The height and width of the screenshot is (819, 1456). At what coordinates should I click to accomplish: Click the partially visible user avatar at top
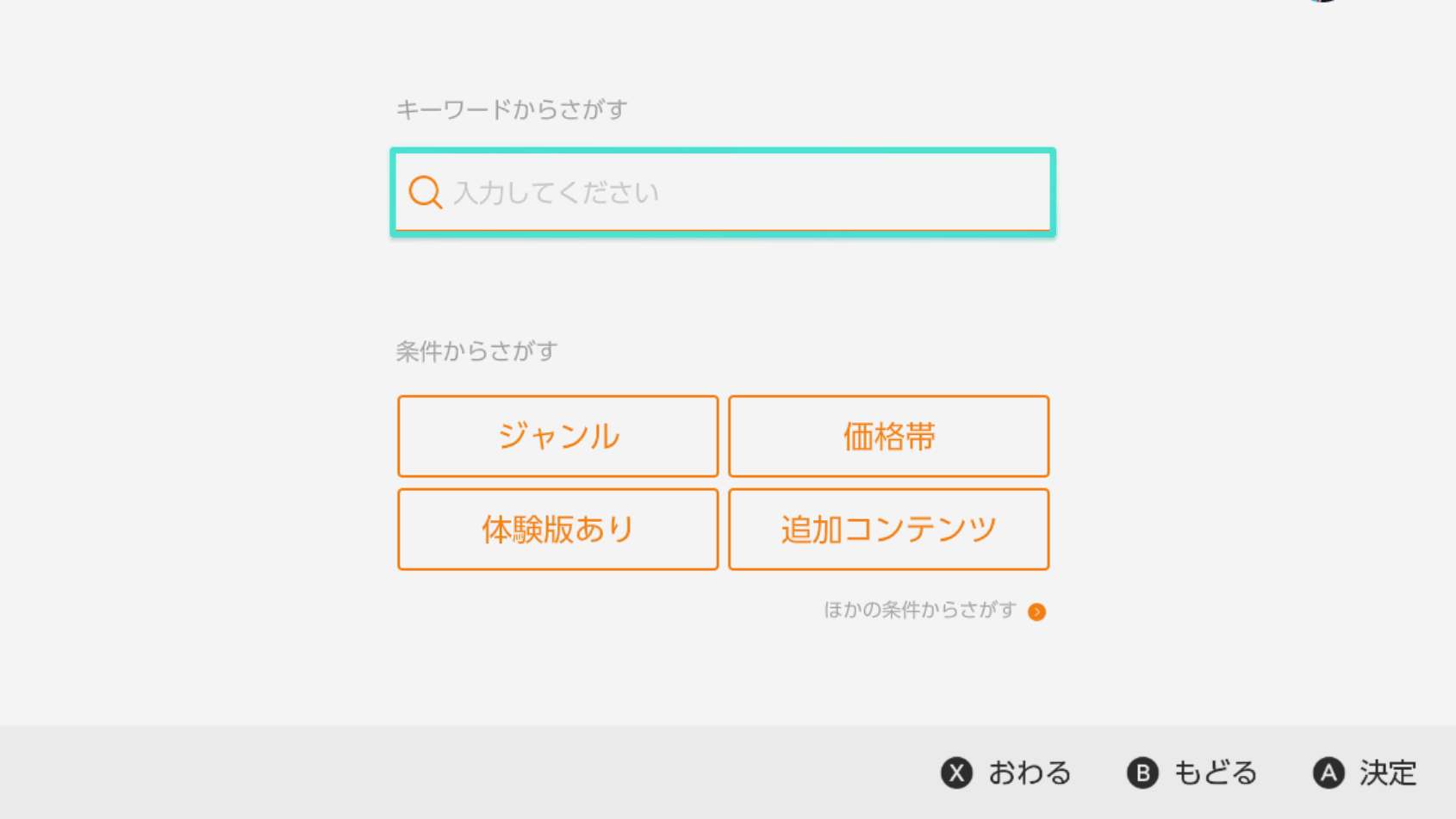1322,2
